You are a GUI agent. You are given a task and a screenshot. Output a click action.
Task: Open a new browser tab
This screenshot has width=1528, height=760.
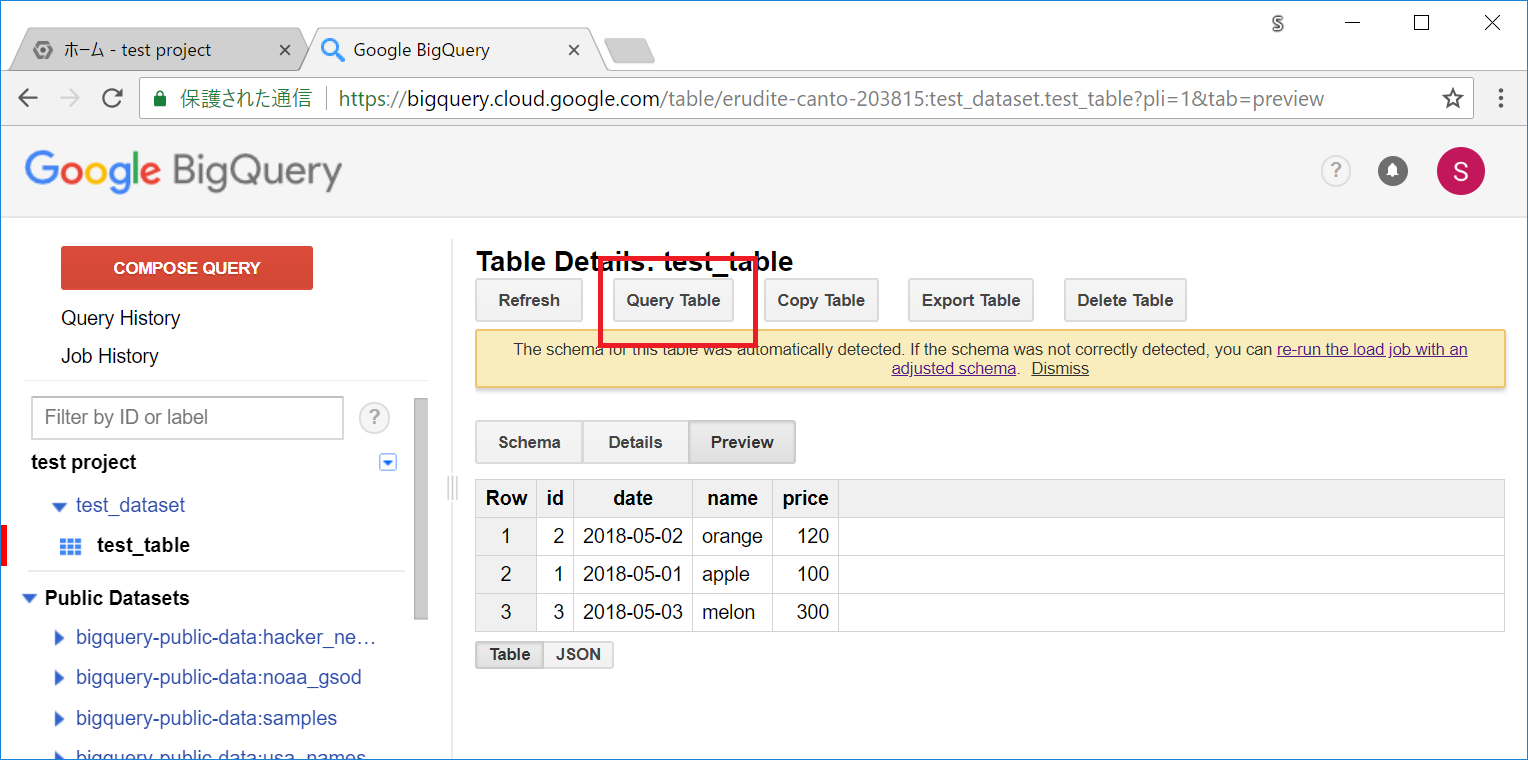tap(630, 50)
